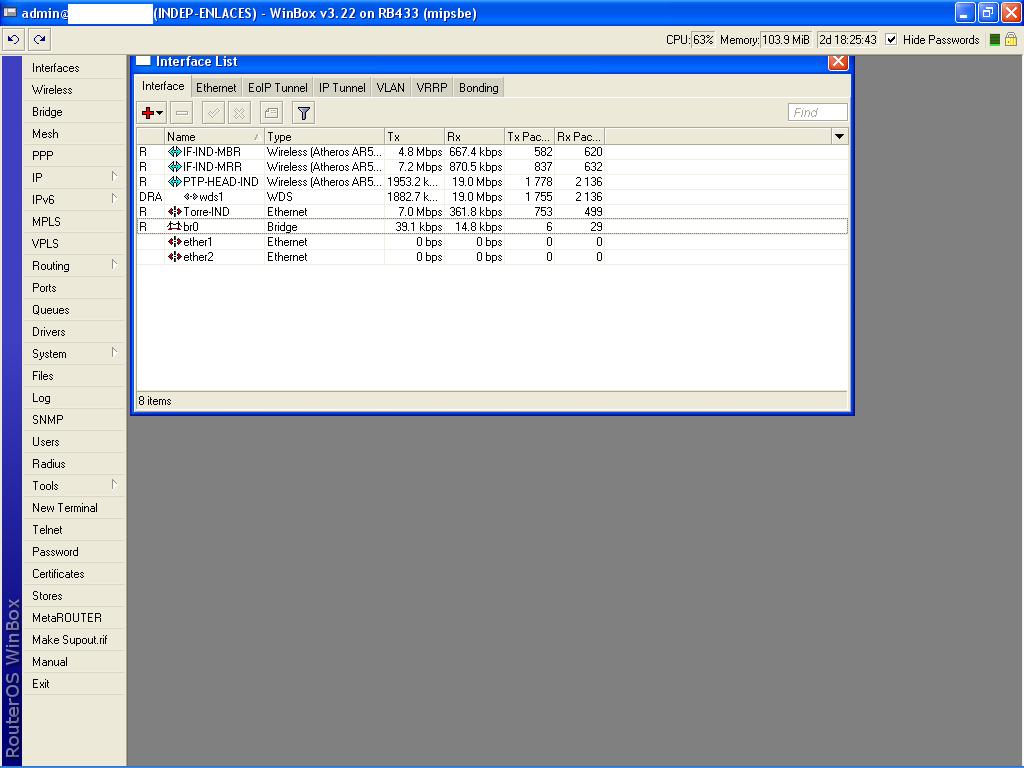Select the ether2 interface icon
This screenshot has width=1024, height=768.
point(174,257)
